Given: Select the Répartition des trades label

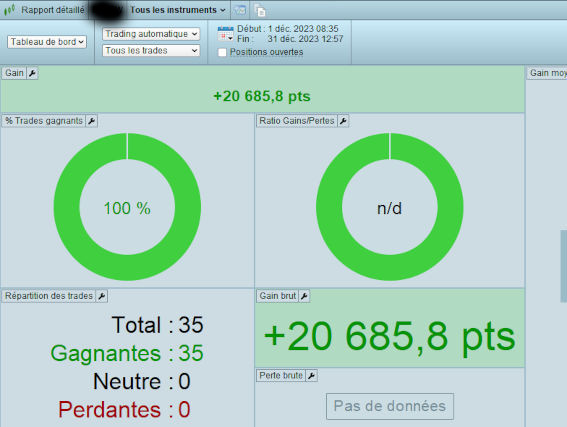Looking at the screenshot, I should [x=49, y=296].
